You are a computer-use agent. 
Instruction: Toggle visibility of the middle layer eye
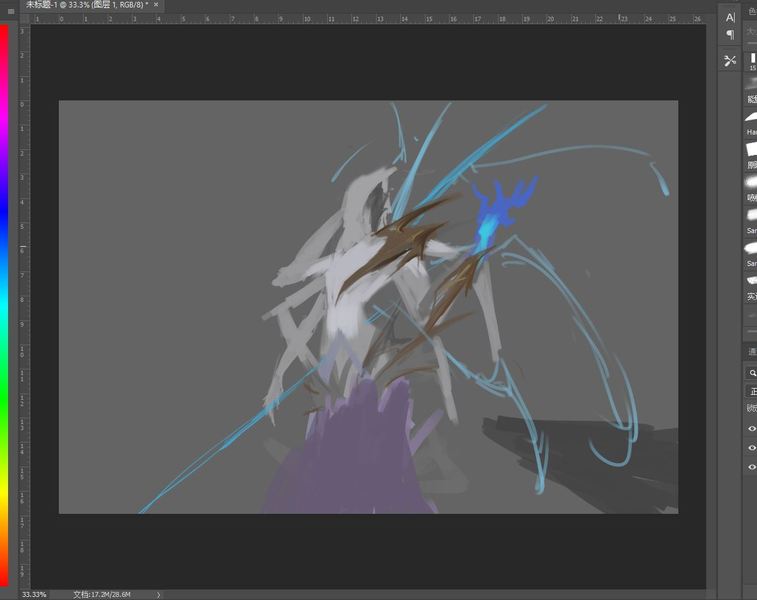[x=751, y=448]
